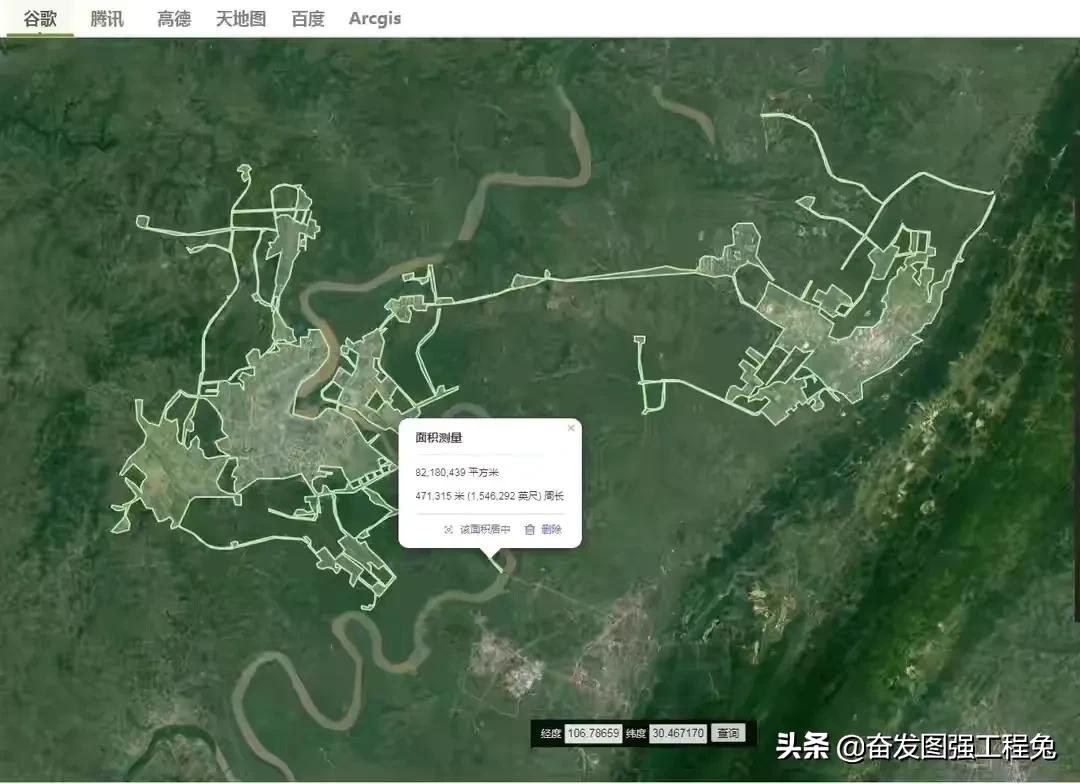Image resolution: width=1080 pixels, height=784 pixels.
Task: Switch to the 谷歌 map tab
Action: coord(39,19)
